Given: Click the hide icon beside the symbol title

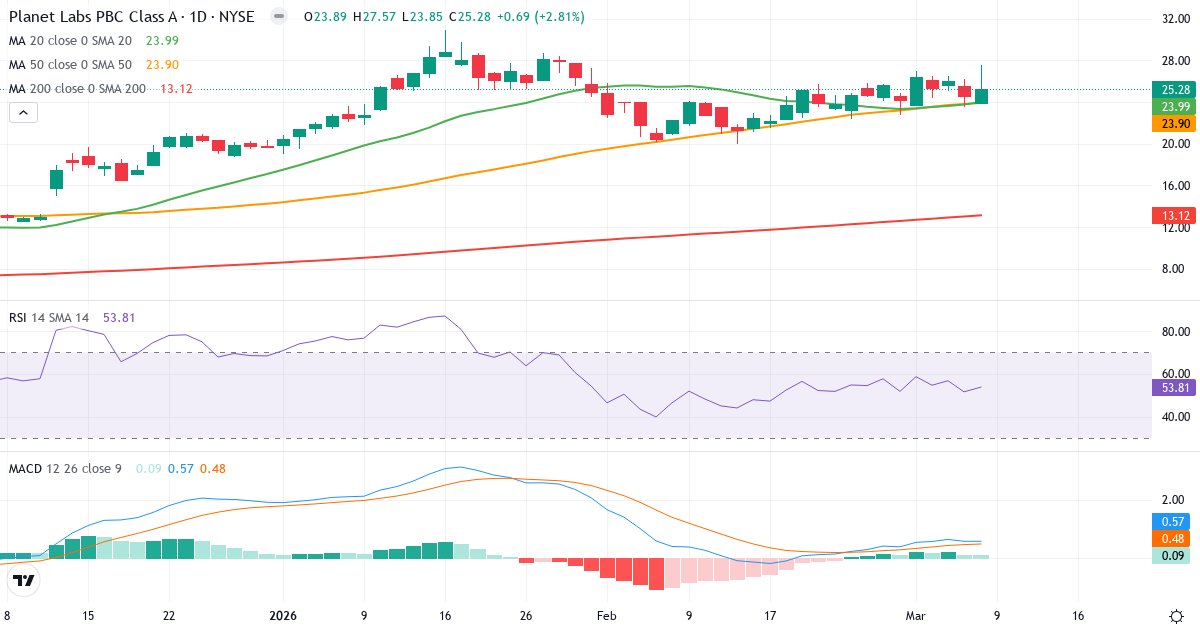Looking at the screenshot, I should (x=277, y=16).
